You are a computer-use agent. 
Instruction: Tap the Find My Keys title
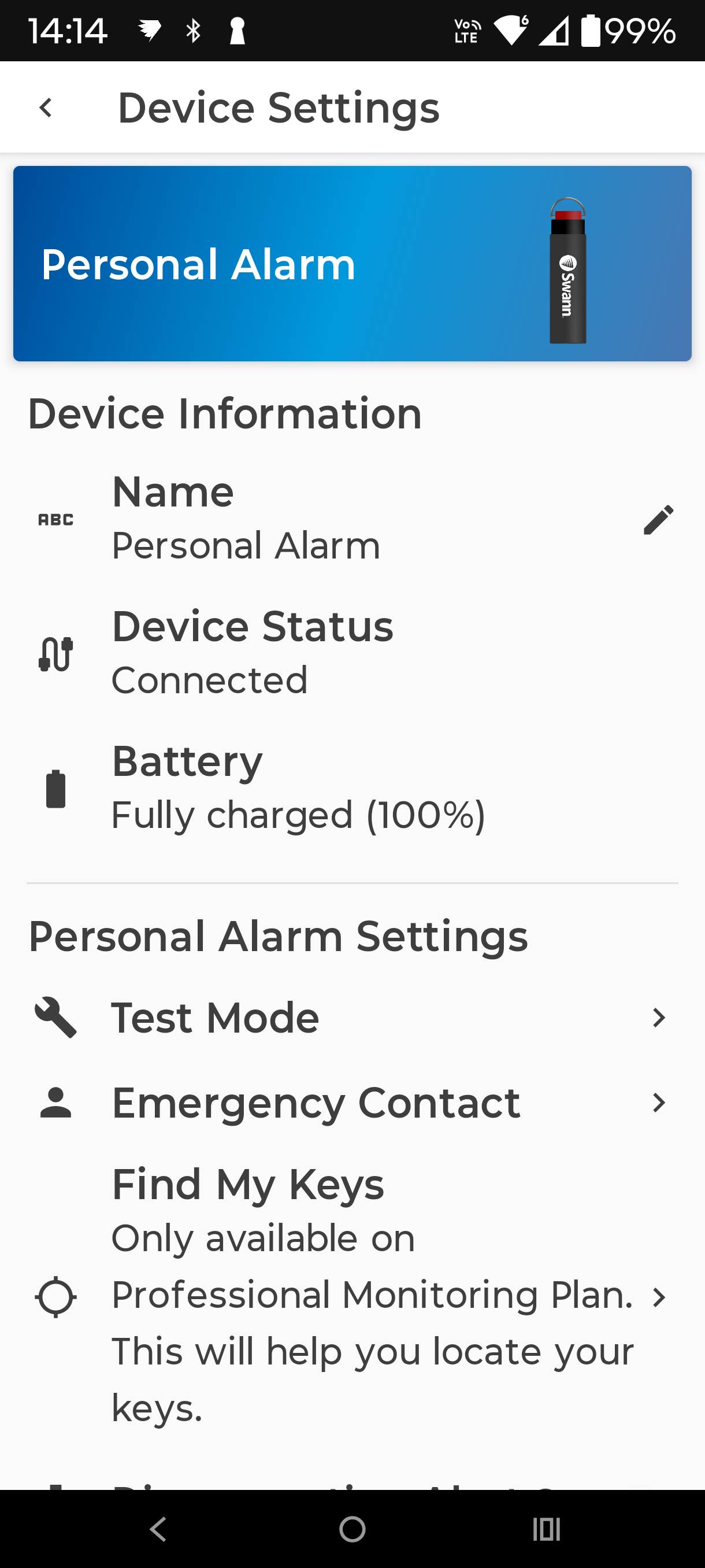point(248,1184)
